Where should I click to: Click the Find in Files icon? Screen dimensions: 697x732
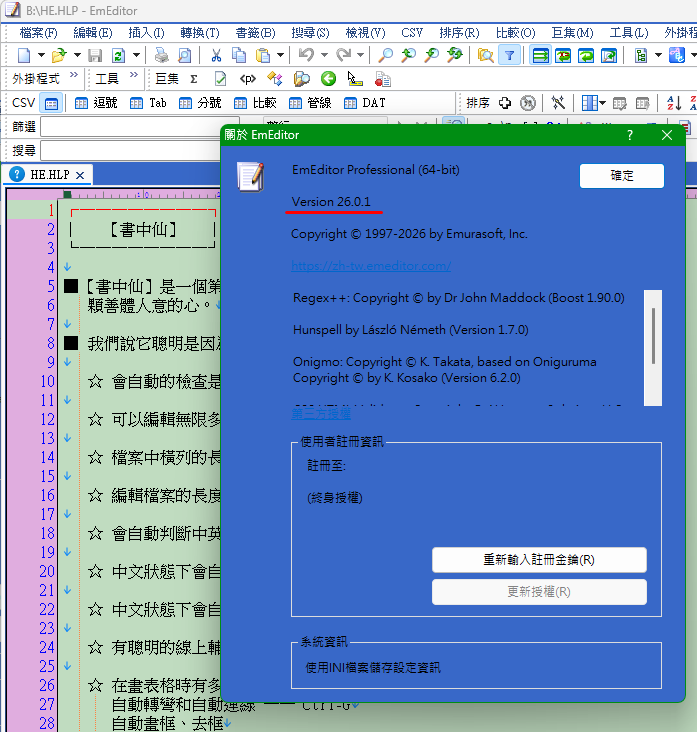click(x=486, y=56)
